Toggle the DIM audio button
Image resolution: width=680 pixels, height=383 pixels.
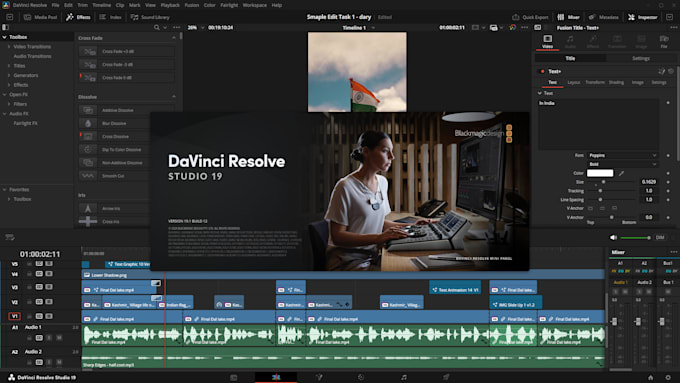[660, 237]
